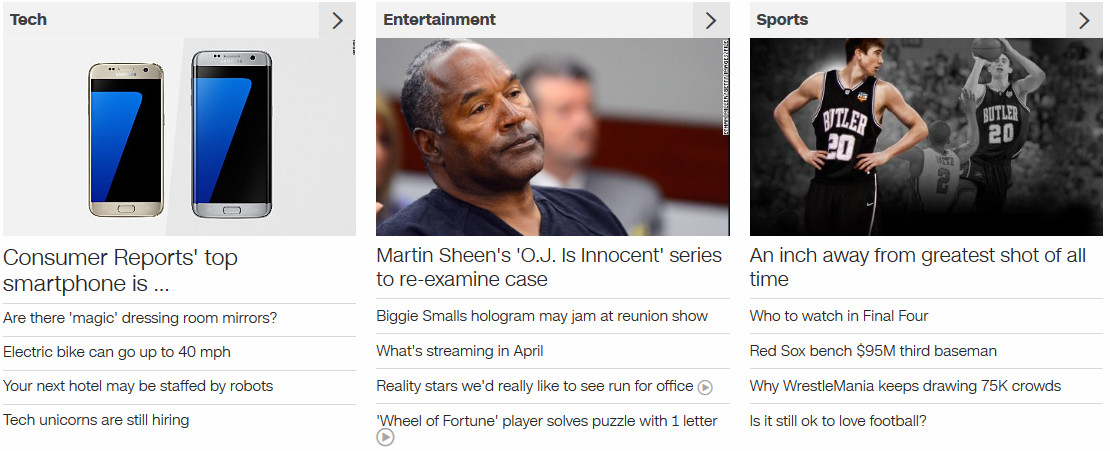The height and width of the screenshot is (451, 1110).
Task: Open Red Sox bench third baseman story
Action: (874, 350)
